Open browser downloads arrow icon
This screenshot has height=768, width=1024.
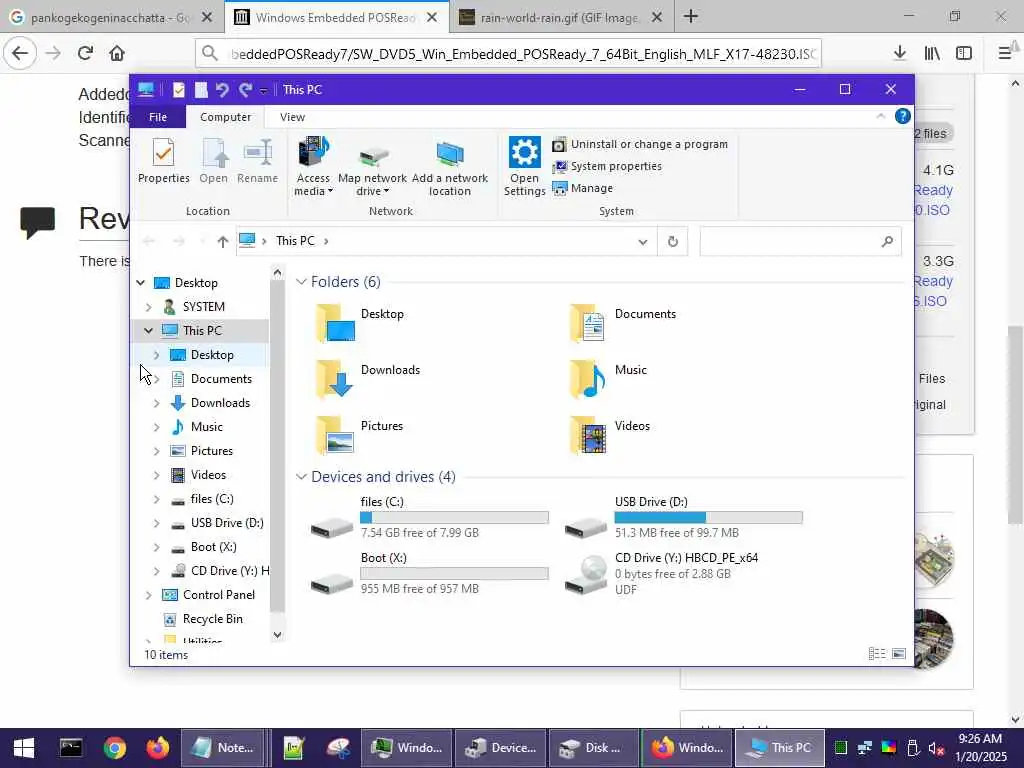point(900,53)
